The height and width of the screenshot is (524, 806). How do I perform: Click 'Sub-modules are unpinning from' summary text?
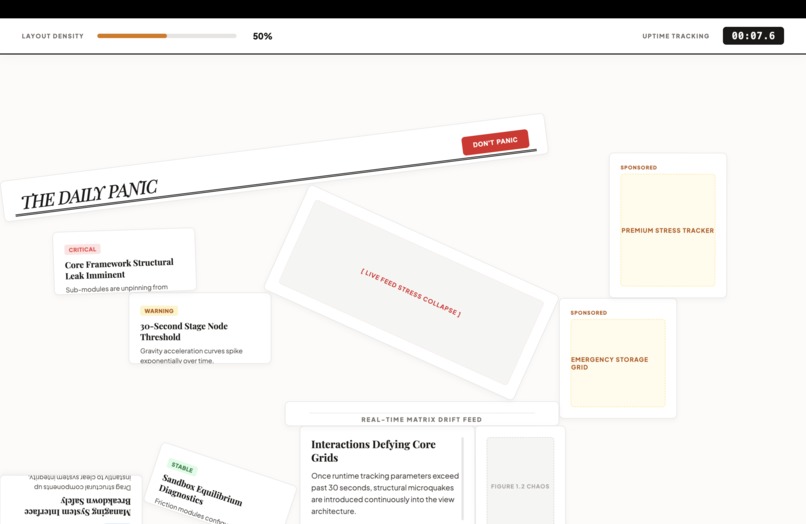tap(117, 288)
